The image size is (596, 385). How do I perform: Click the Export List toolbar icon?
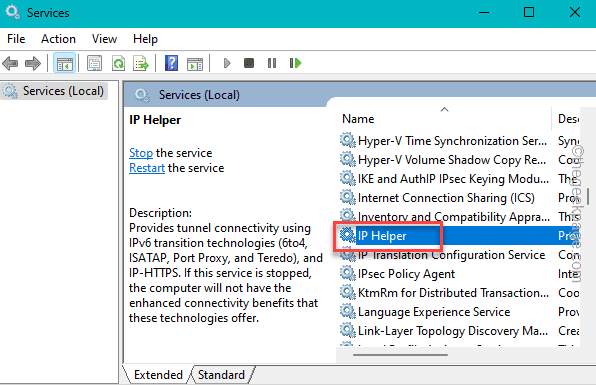pos(141,63)
